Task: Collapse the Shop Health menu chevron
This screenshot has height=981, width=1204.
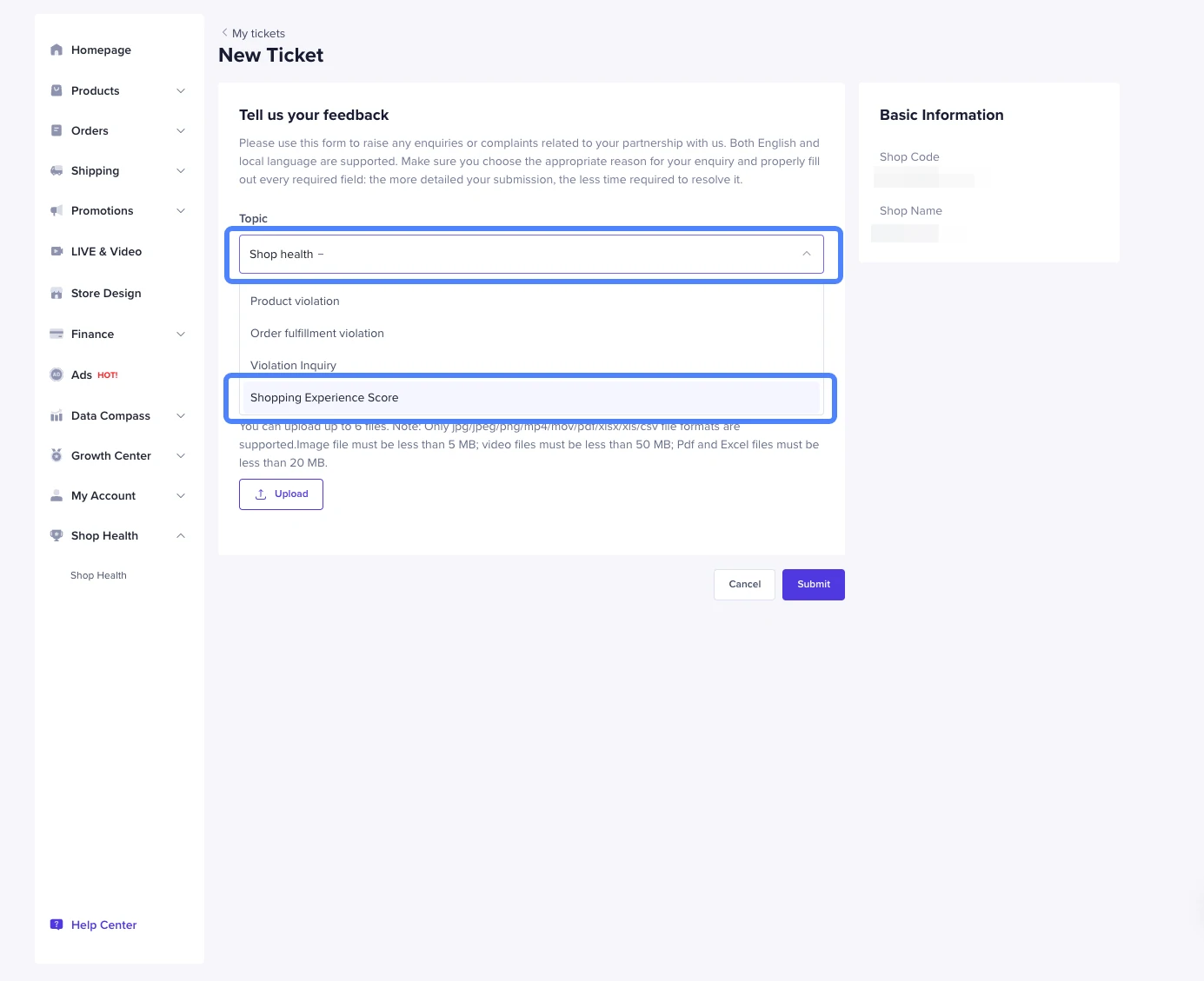Action: point(181,536)
